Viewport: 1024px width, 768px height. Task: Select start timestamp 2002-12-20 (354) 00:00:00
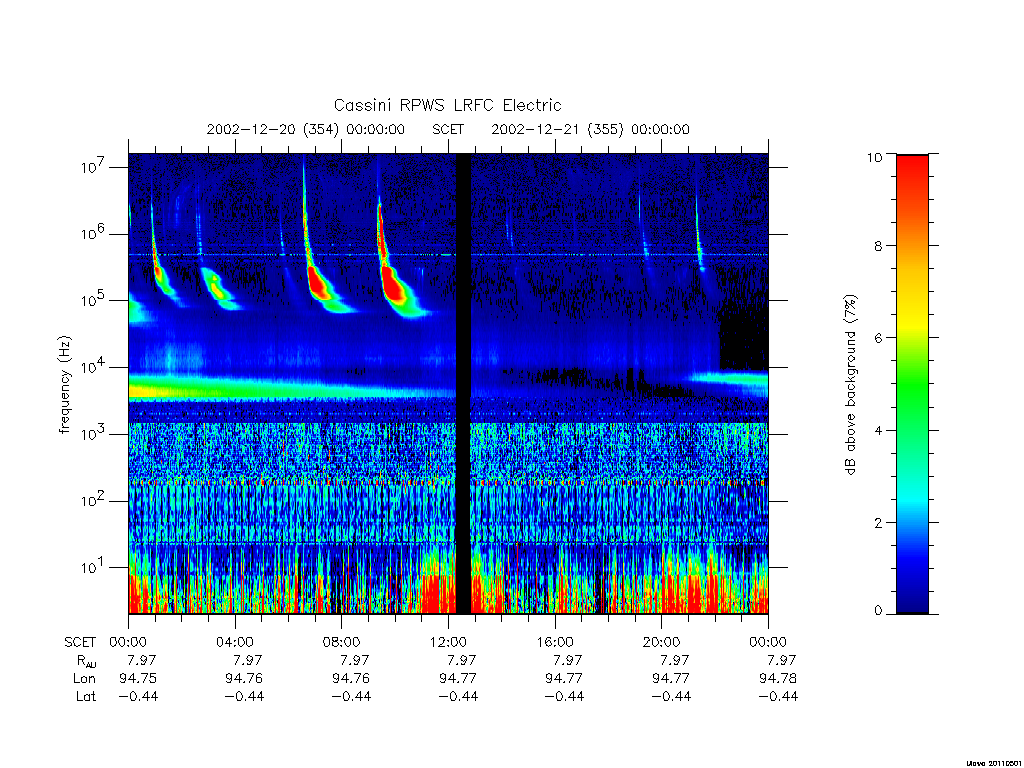(x=306, y=129)
